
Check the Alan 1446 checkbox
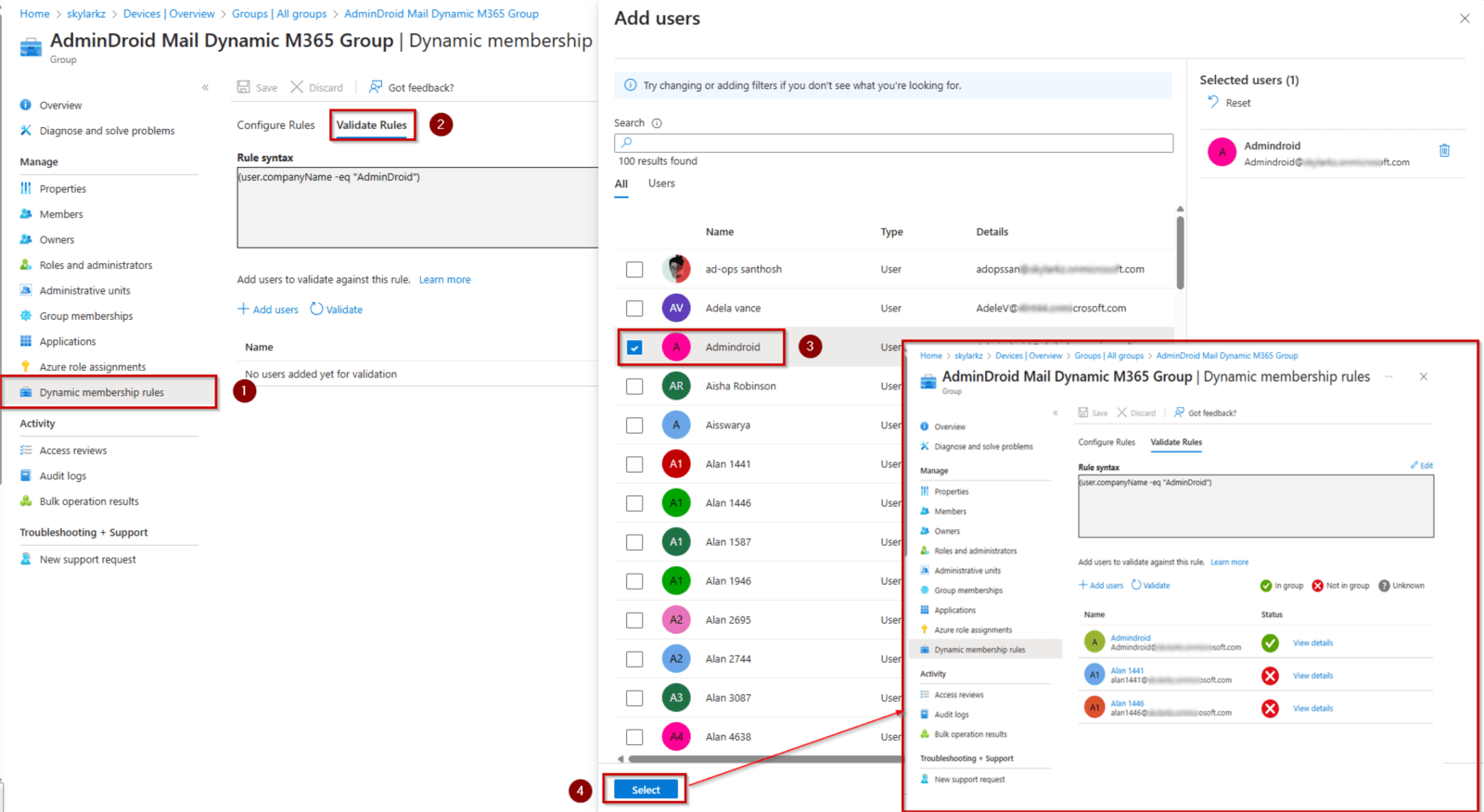634,503
